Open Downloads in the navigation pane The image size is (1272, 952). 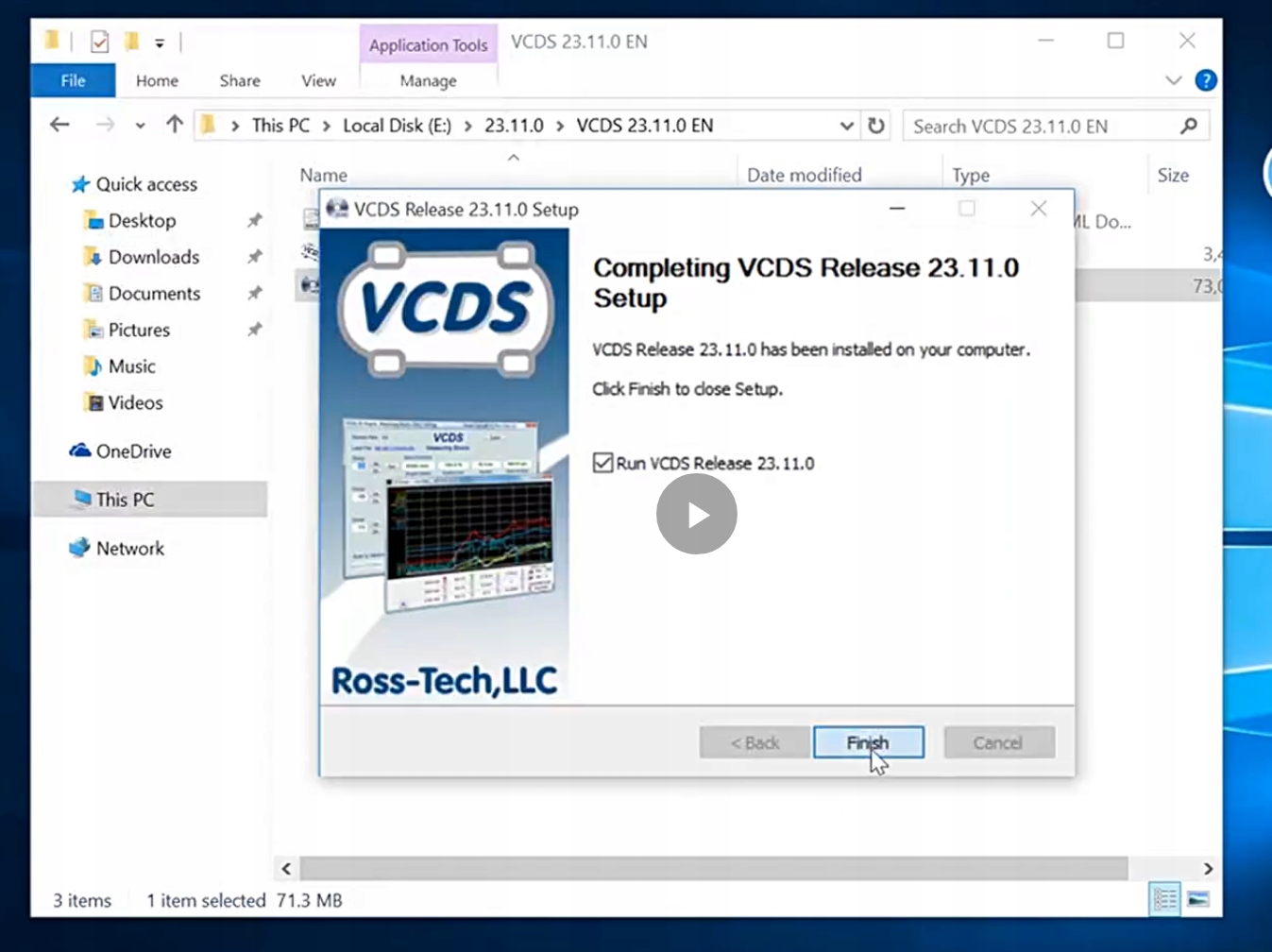point(154,257)
